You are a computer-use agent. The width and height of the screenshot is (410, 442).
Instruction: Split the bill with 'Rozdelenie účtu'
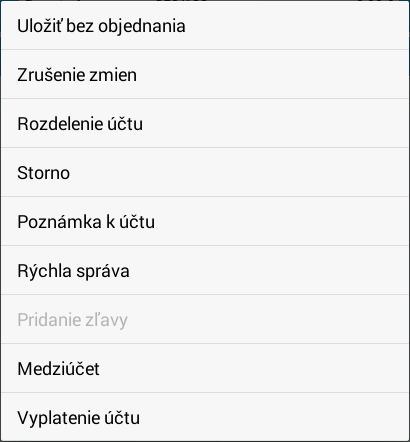(x=205, y=123)
